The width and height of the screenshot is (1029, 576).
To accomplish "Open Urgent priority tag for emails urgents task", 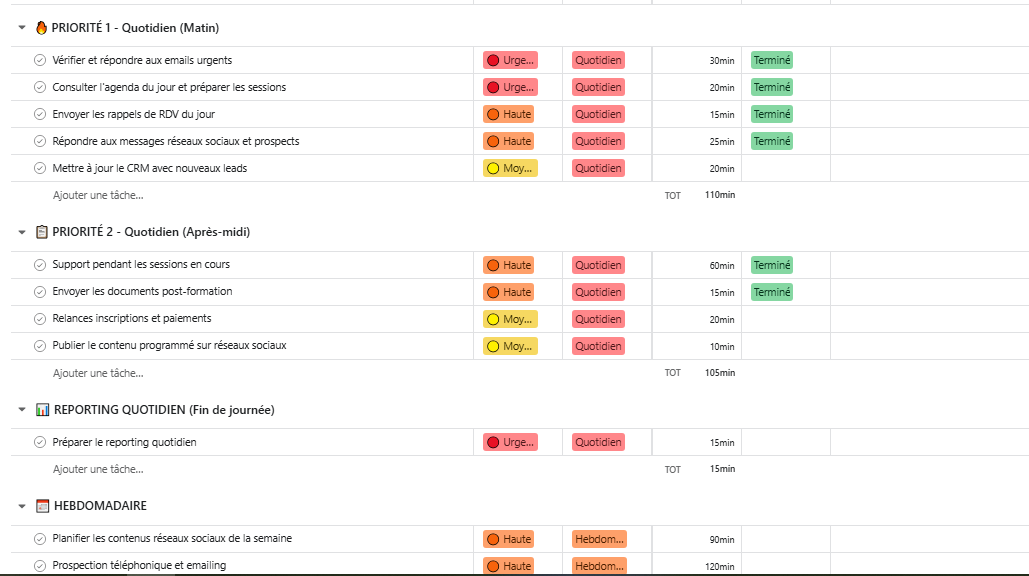I will click(x=511, y=60).
